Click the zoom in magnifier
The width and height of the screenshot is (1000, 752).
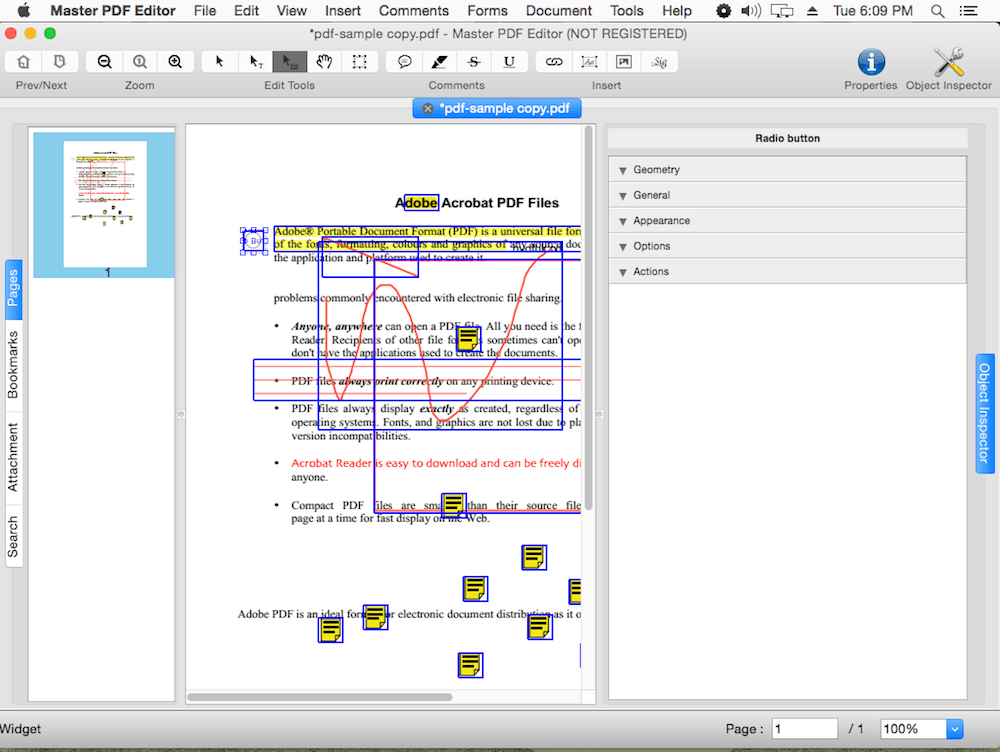click(175, 62)
